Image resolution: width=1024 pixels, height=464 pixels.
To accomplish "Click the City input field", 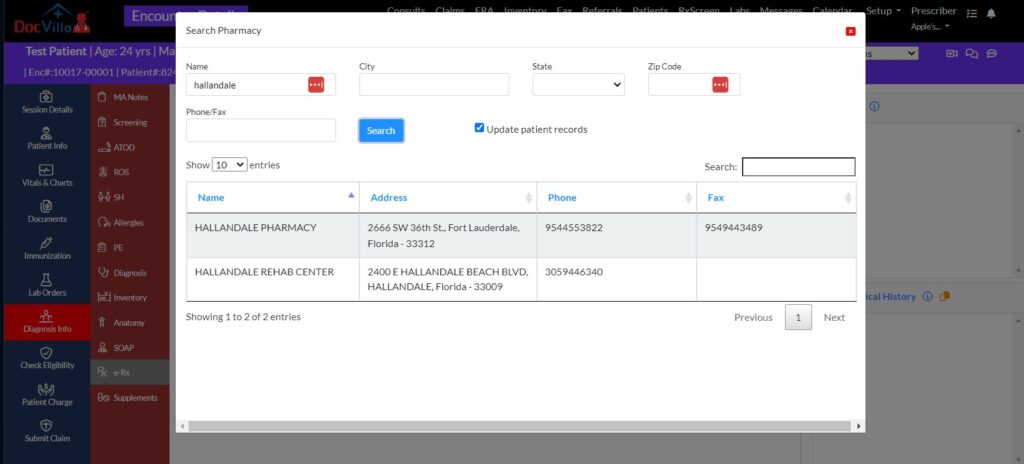I will (x=434, y=85).
